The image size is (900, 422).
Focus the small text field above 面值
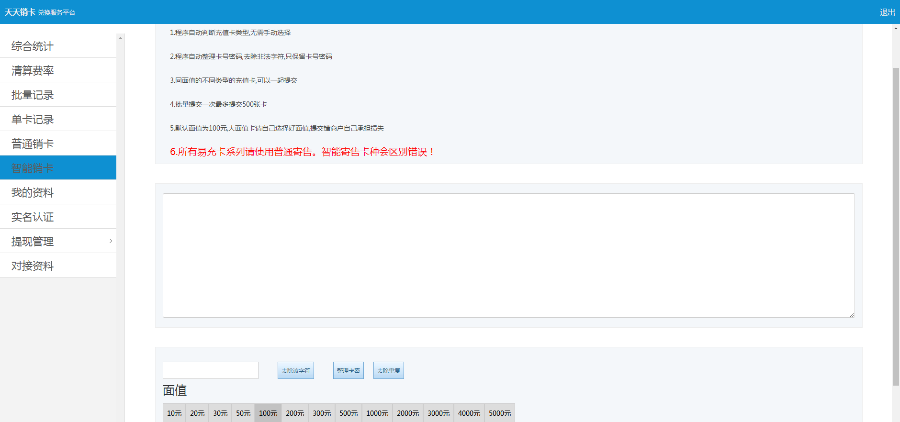[x=210, y=370]
